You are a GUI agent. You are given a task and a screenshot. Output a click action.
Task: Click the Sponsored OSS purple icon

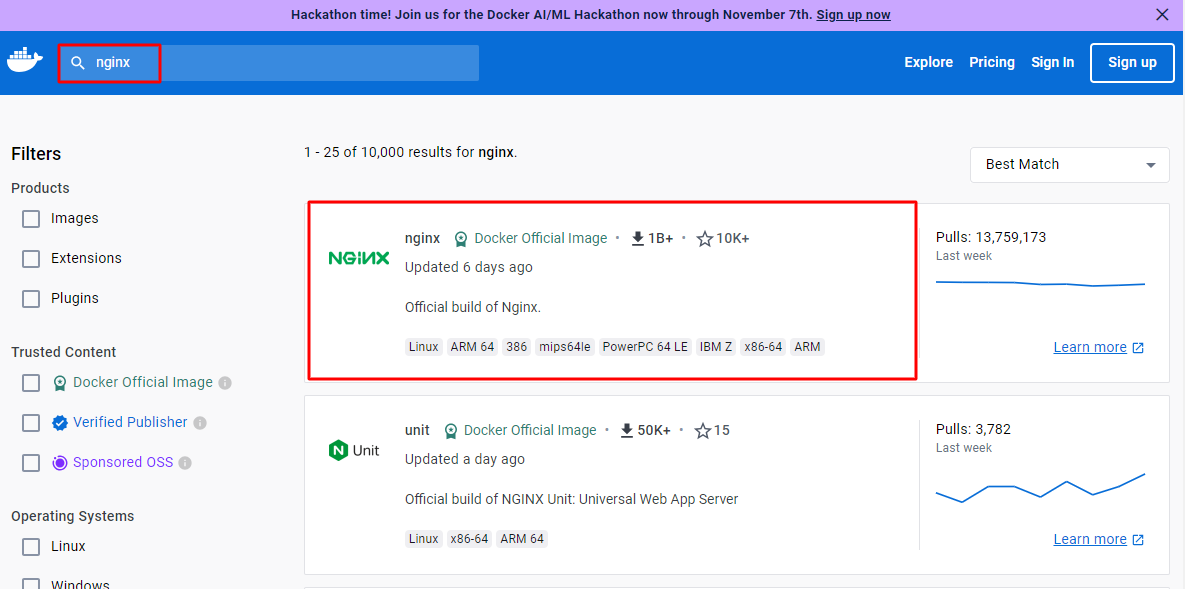[60, 463]
